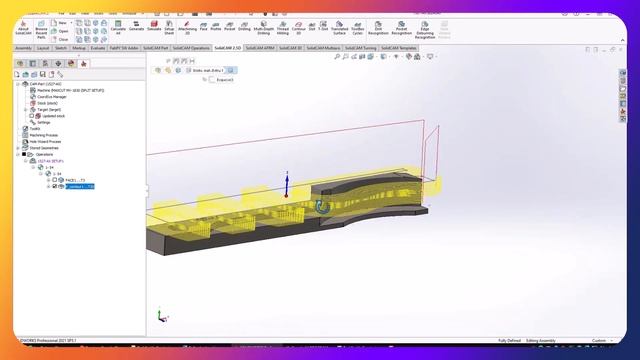Expand the Target node
The width and height of the screenshot is (640, 360).
(x=26, y=110)
